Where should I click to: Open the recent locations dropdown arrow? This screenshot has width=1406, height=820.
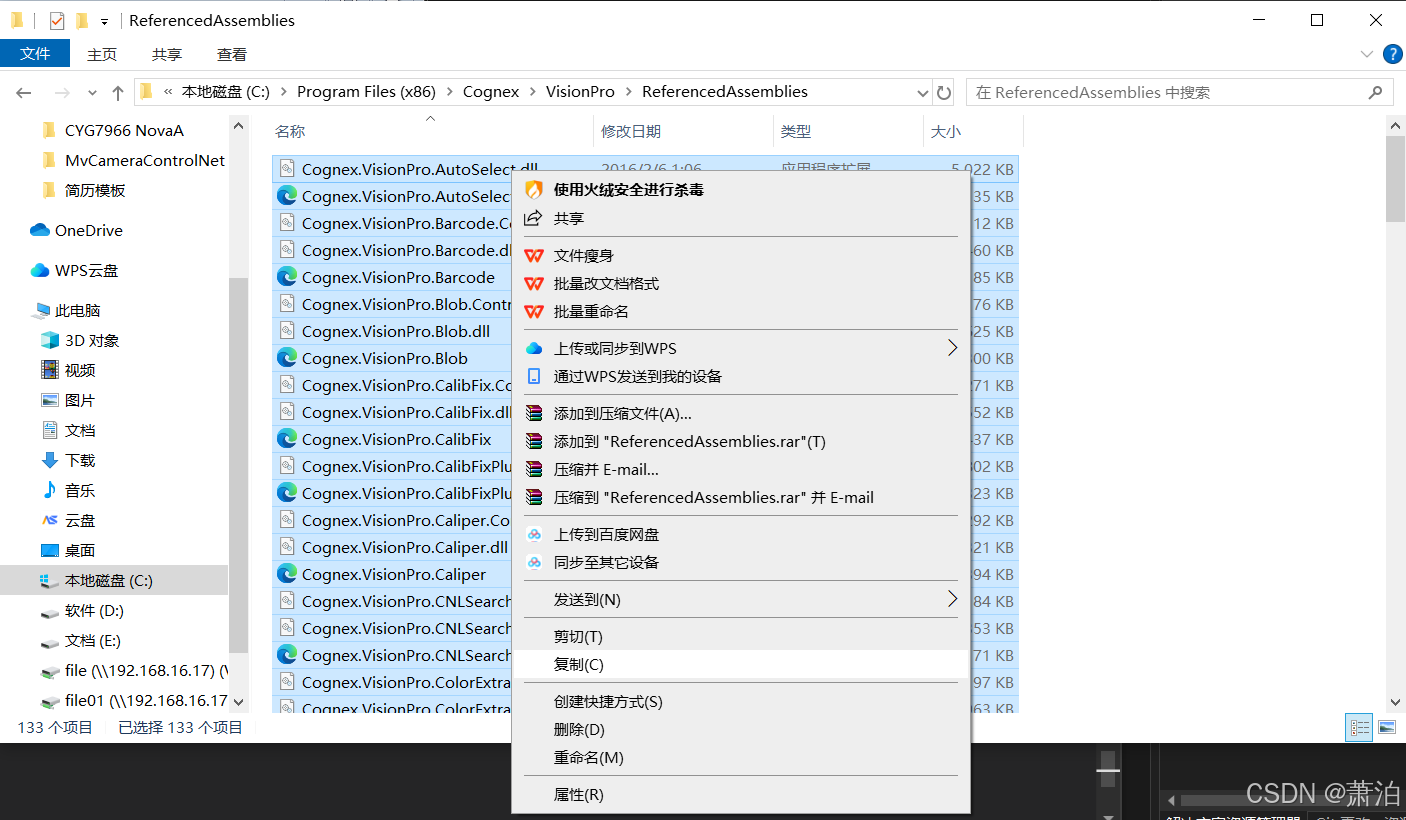pyautogui.click(x=92, y=92)
